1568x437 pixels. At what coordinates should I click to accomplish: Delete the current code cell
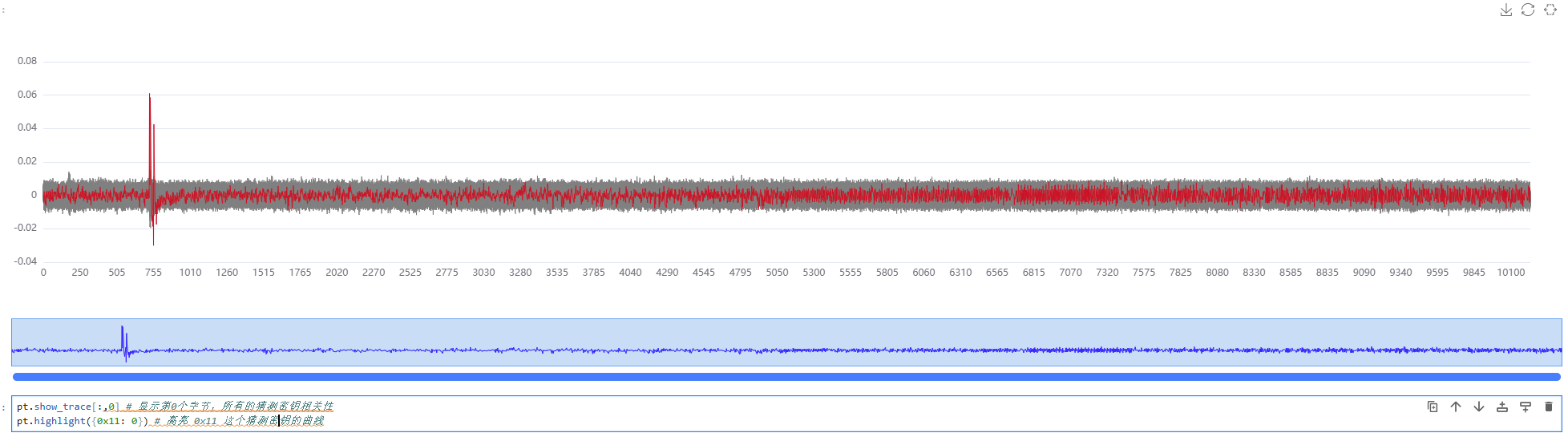point(1549,407)
